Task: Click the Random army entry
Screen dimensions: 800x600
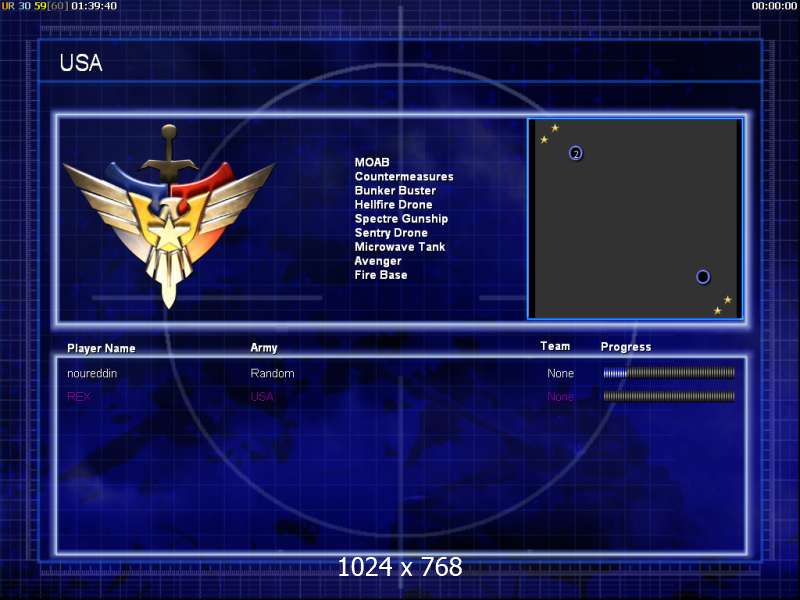Action: 272,373
